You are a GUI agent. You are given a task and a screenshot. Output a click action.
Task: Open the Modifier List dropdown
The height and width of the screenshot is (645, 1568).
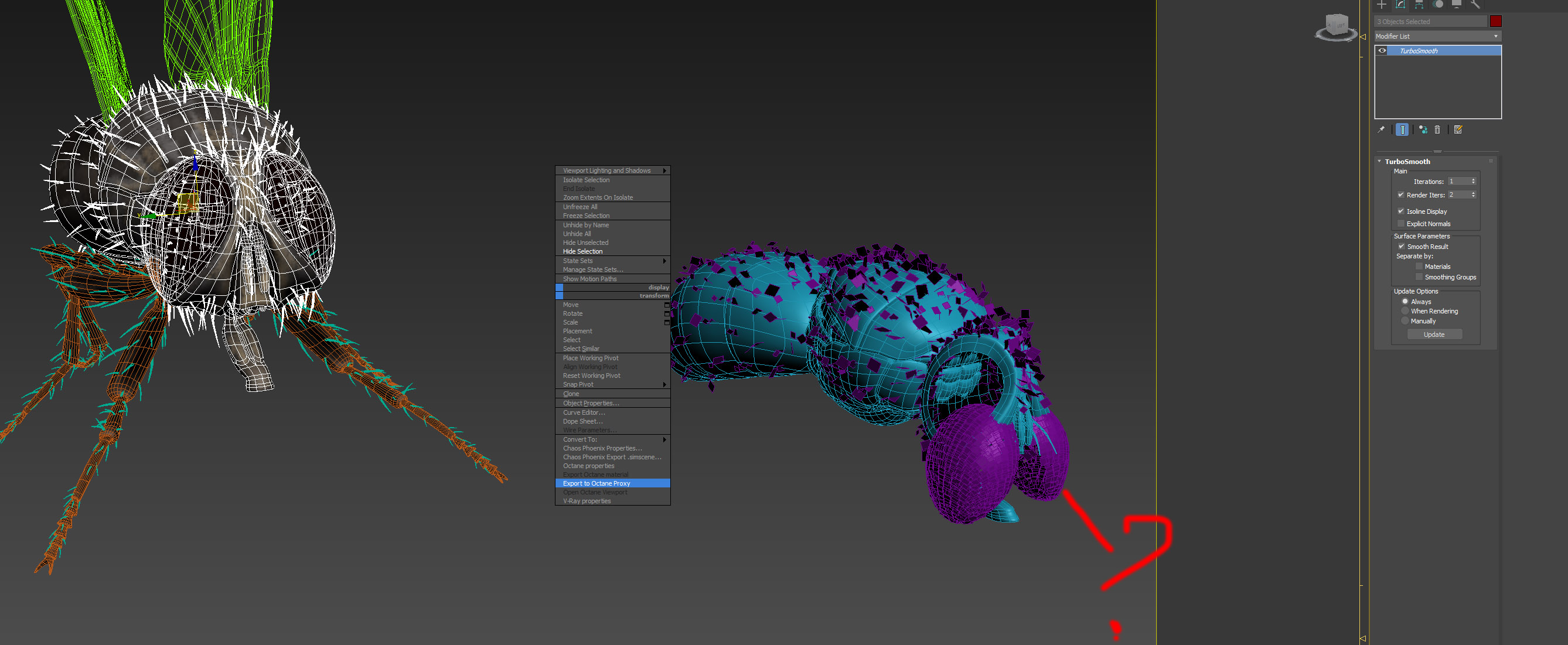point(1437,36)
